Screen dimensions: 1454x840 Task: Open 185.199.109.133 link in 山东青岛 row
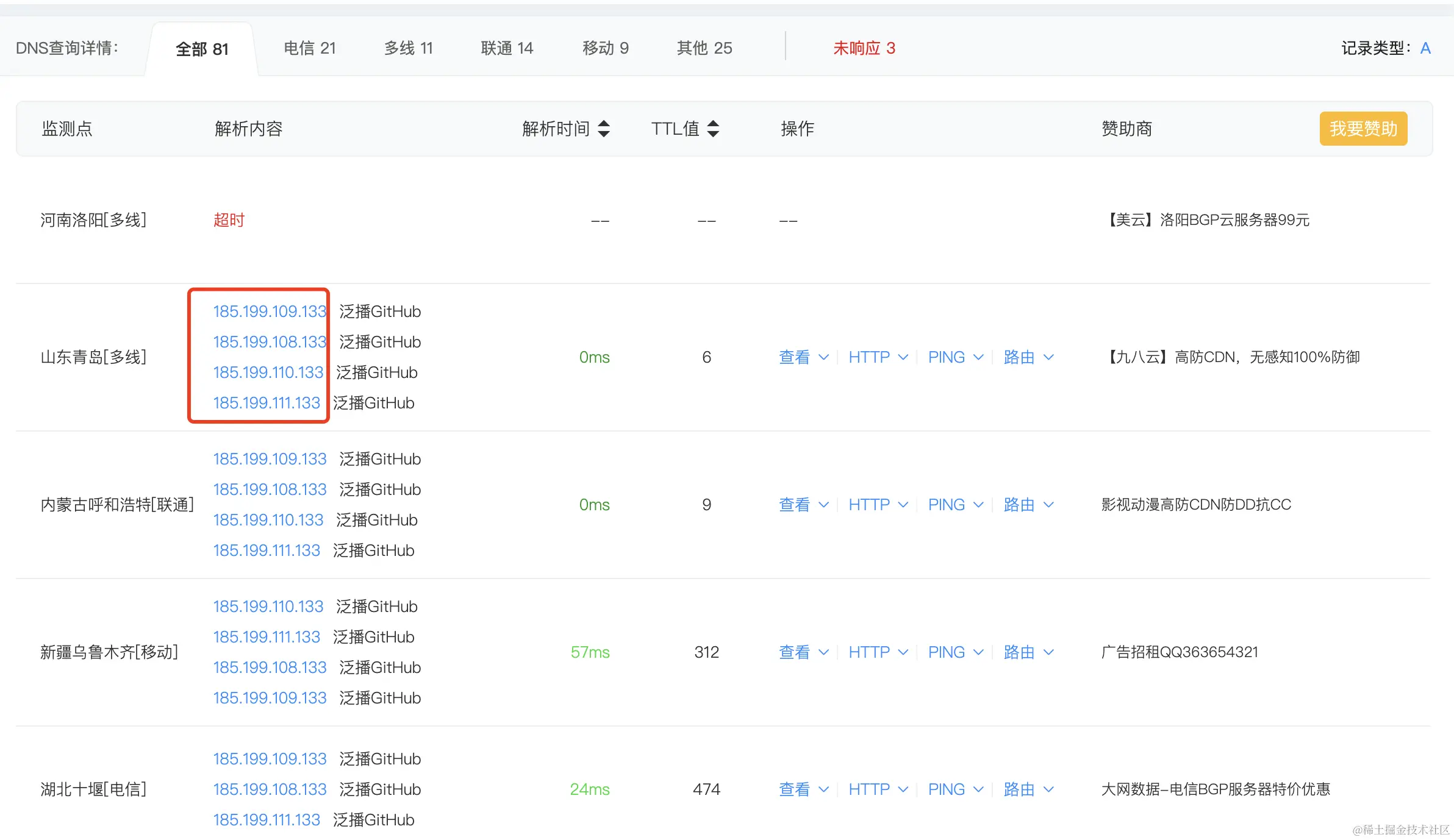point(270,311)
